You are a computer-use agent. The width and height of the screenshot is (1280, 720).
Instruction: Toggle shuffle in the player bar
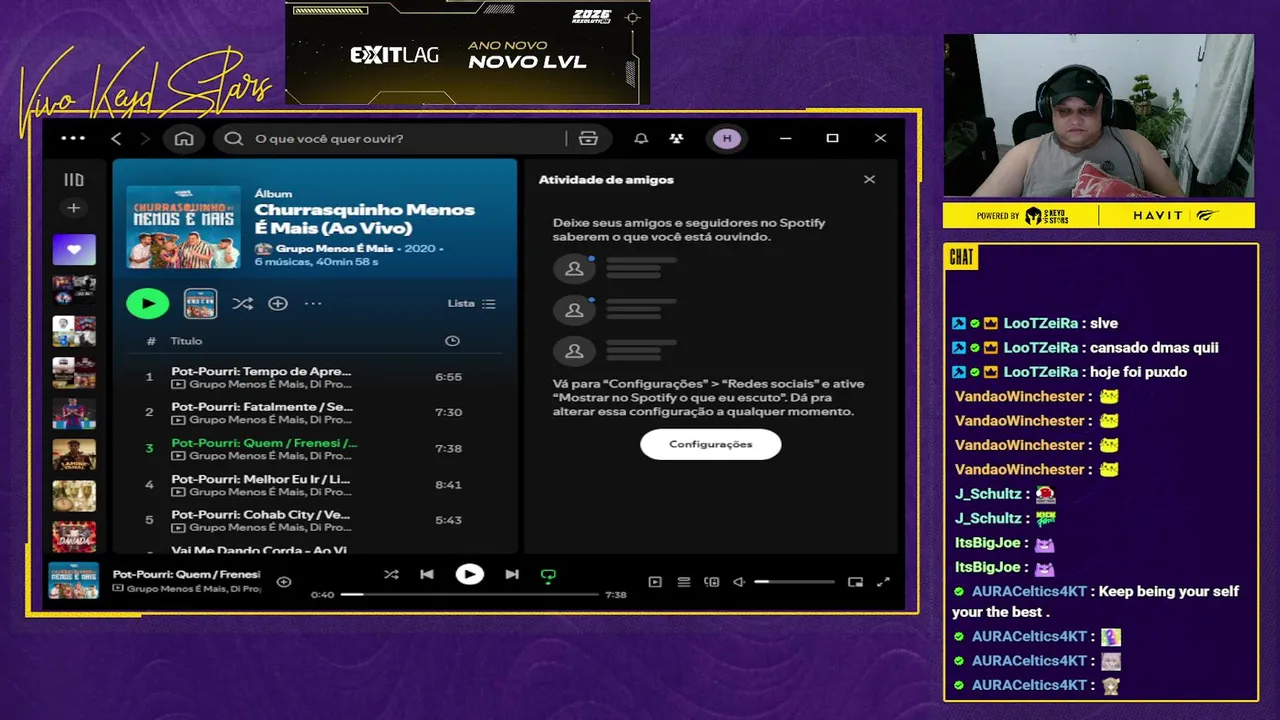click(391, 574)
